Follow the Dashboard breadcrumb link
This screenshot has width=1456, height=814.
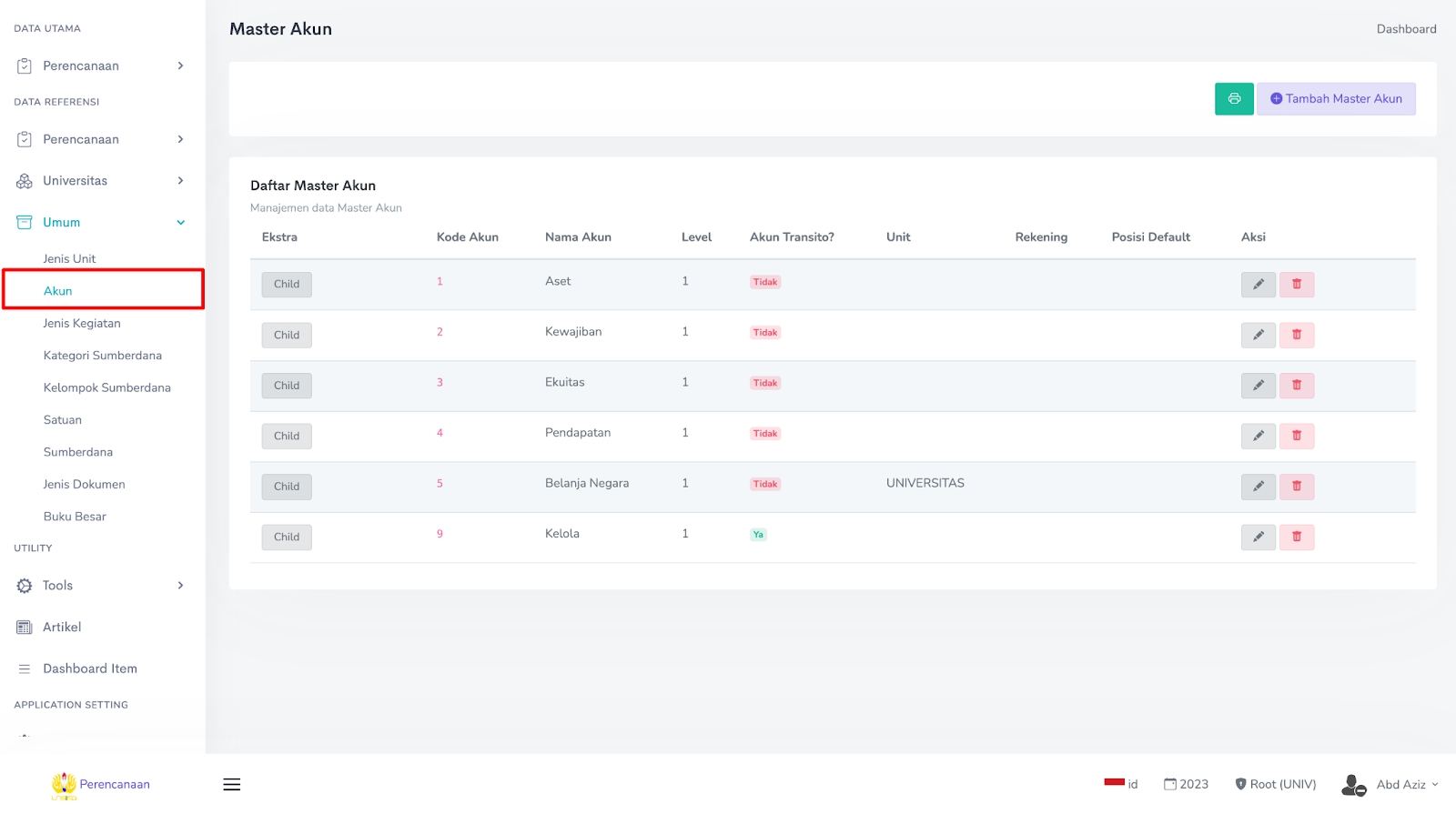(1406, 29)
